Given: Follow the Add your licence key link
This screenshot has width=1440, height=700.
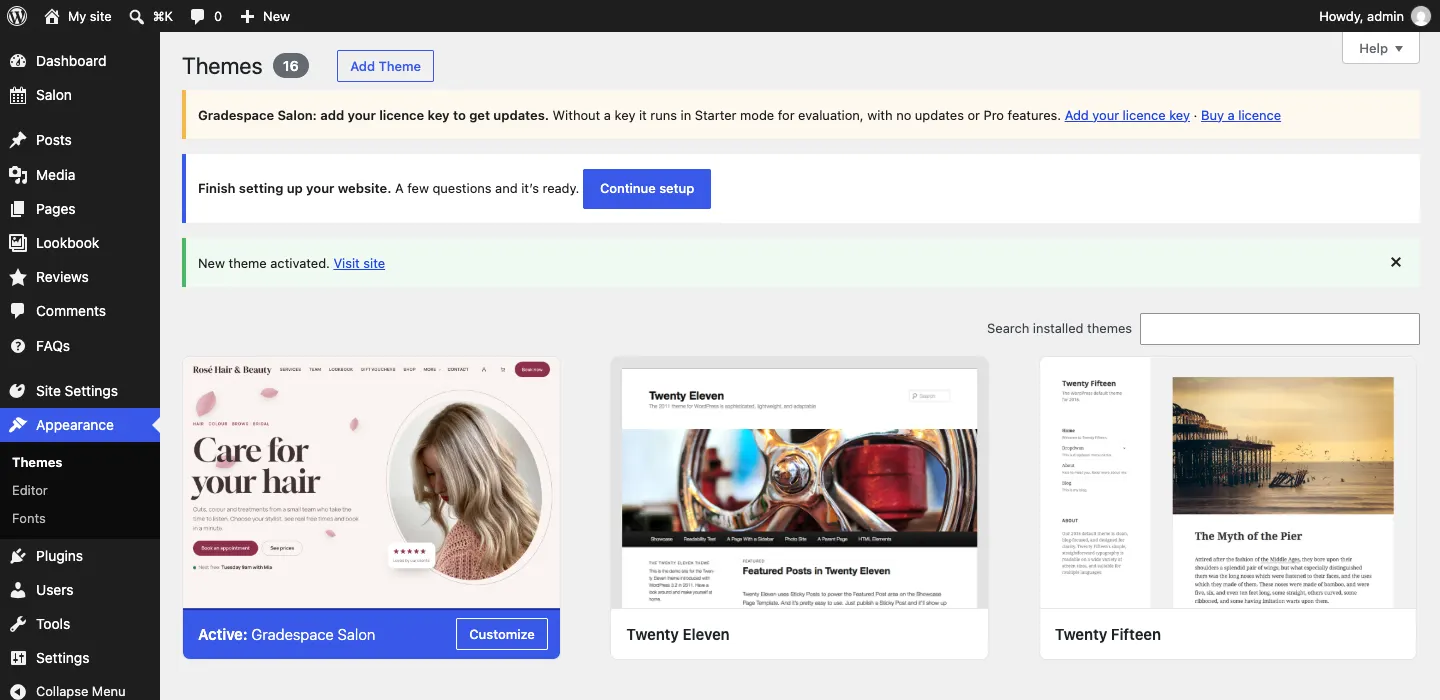Looking at the screenshot, I should tap(1127, 115).
